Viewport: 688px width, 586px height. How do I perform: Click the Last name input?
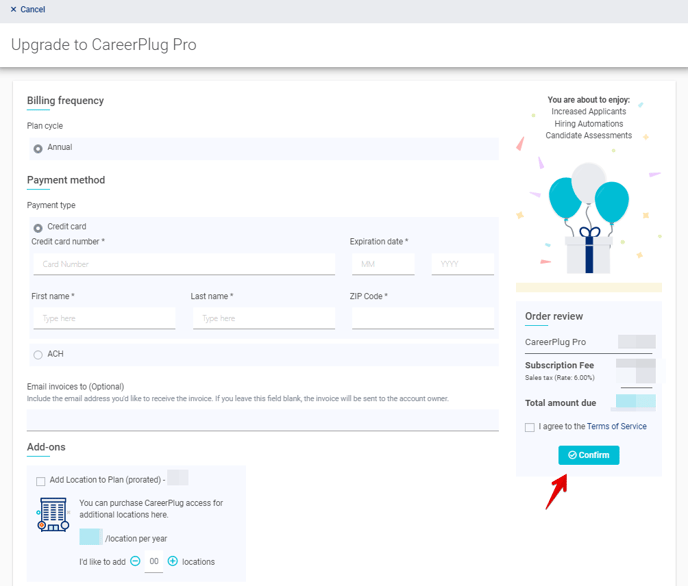tap(264, 318)
